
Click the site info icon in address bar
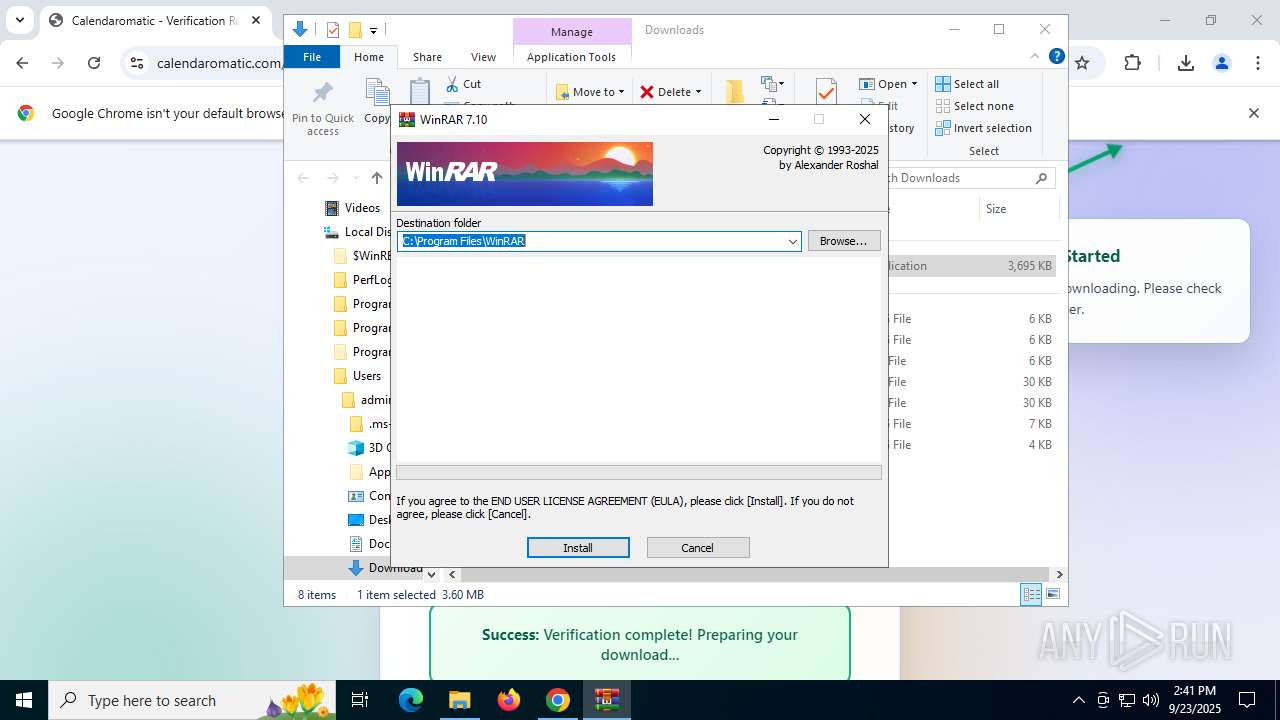coord(137,63)
